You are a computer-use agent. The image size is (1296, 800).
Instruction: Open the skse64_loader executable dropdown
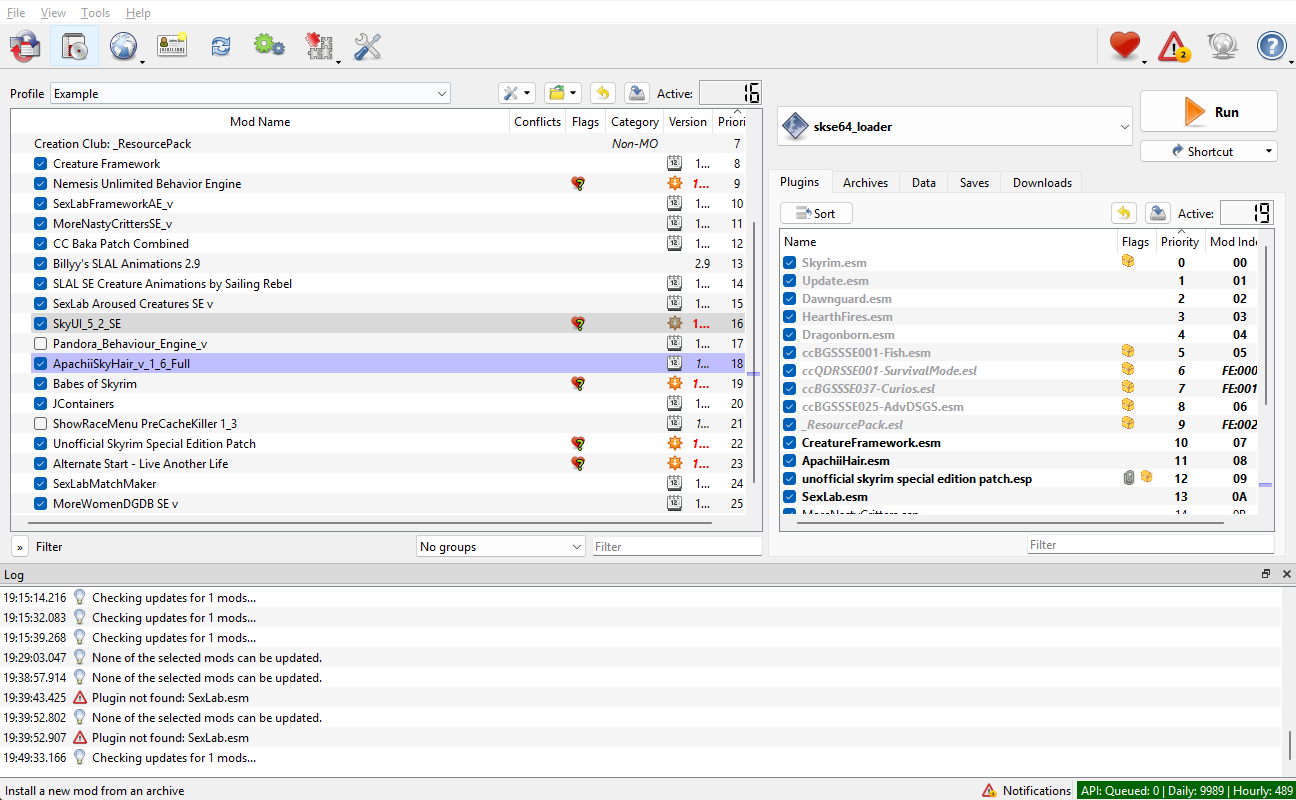[955, 127]
